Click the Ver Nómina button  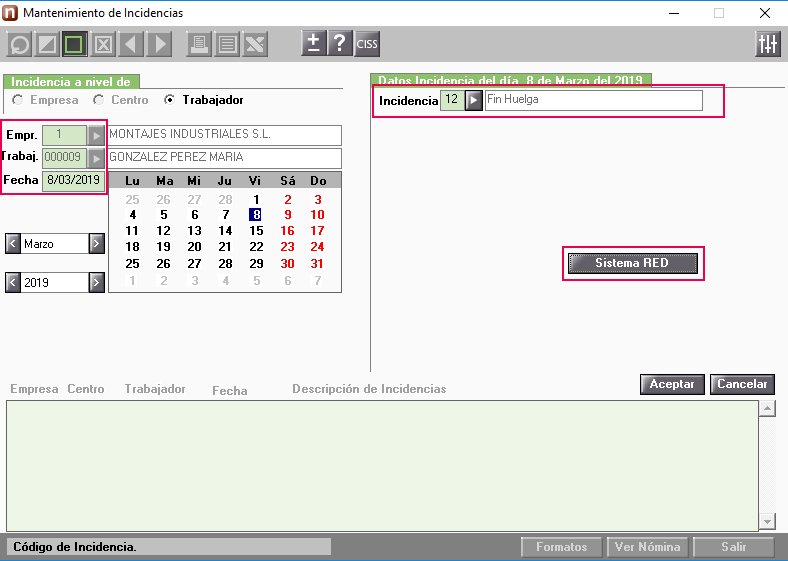click(x=648, y=547)
